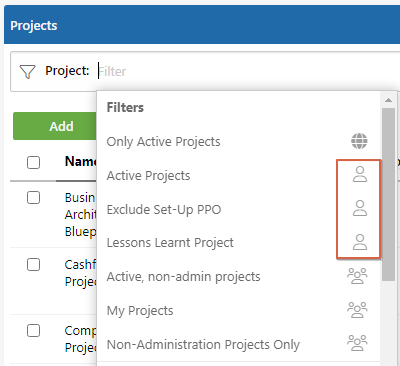Viewport: 400px width, 366px height.
Task: Open the Business Architecture Blueprint project link
Action: click(80, 214)
